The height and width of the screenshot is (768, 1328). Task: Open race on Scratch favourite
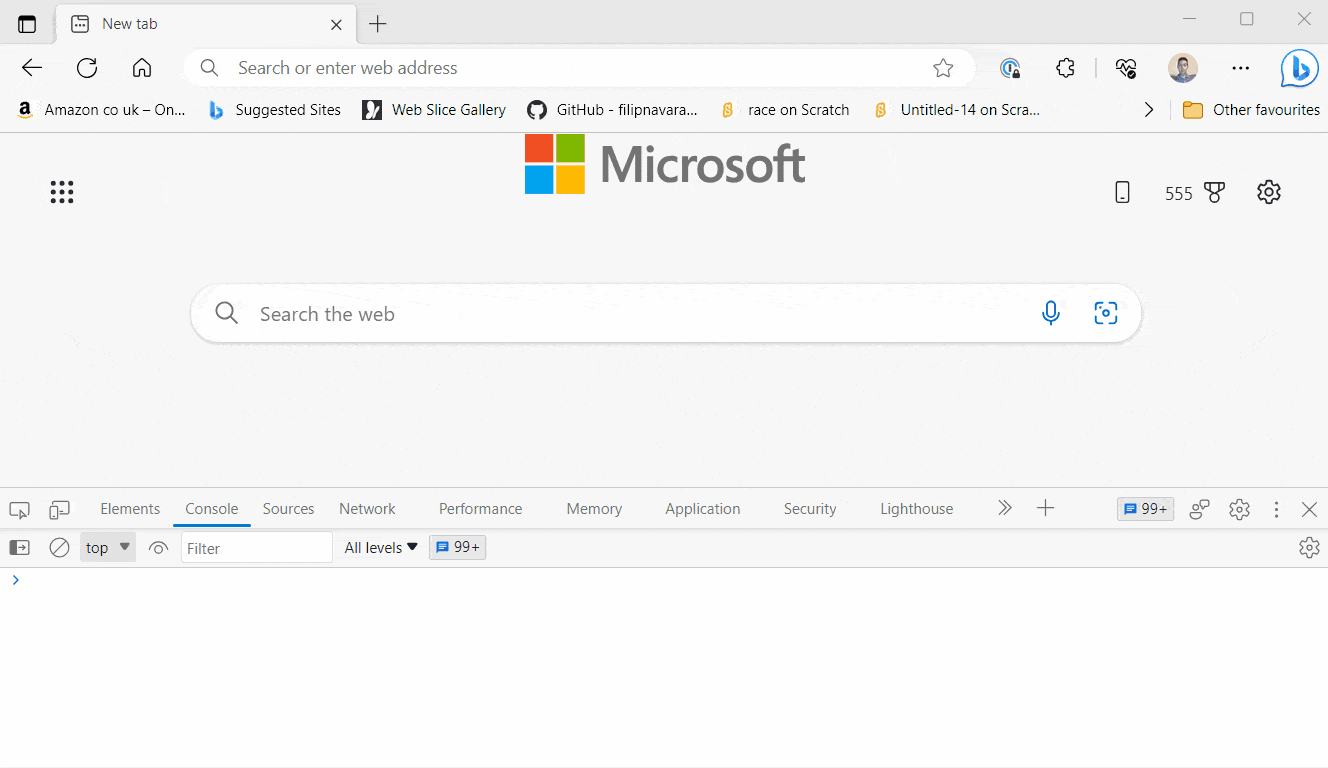click(x=785, y=110)
